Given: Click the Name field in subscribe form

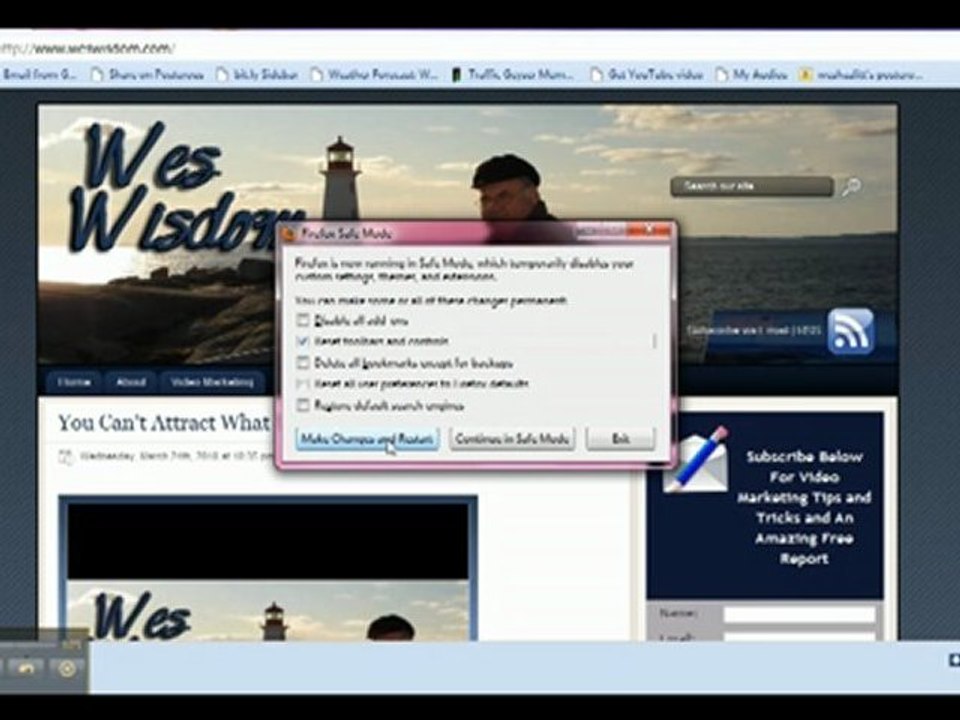Looking at the screenshot, I should pyautogui.click(x=800, y=614).
